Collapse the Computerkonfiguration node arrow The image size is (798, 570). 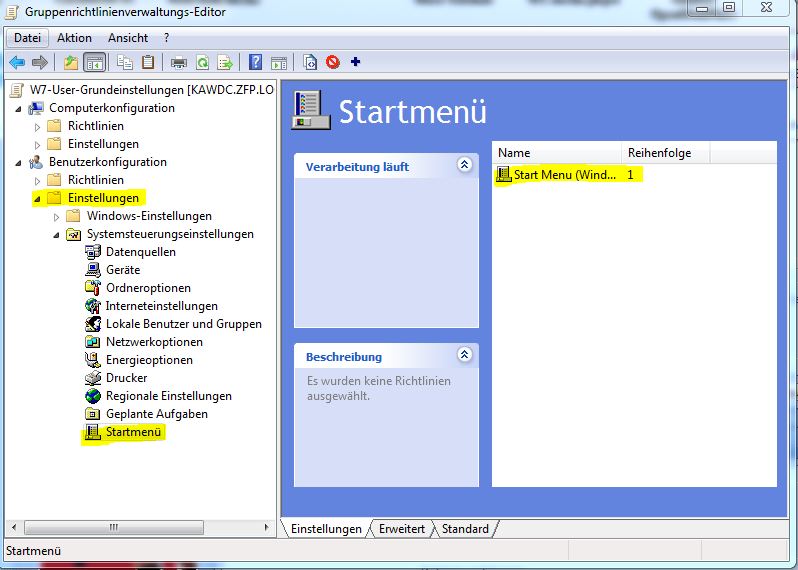tap(18, 109)
